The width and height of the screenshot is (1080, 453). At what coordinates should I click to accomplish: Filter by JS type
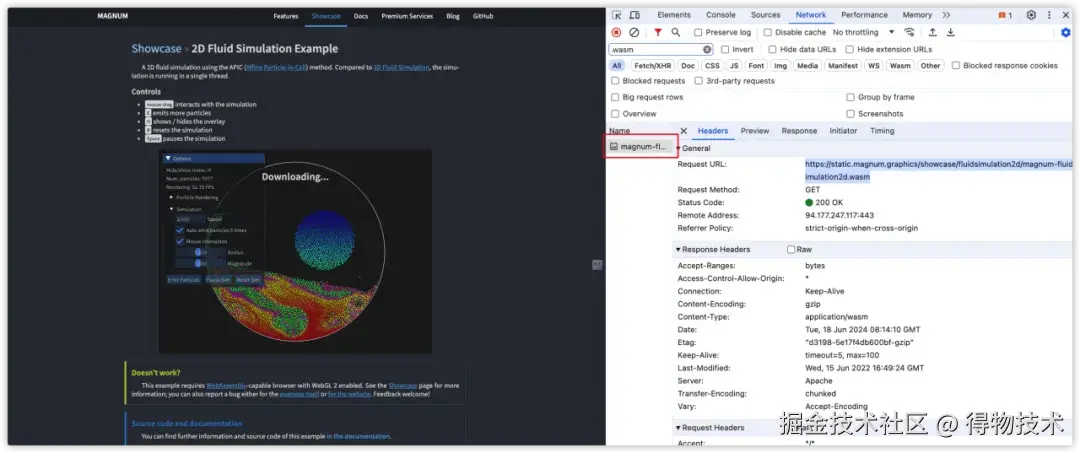point(734,65)
